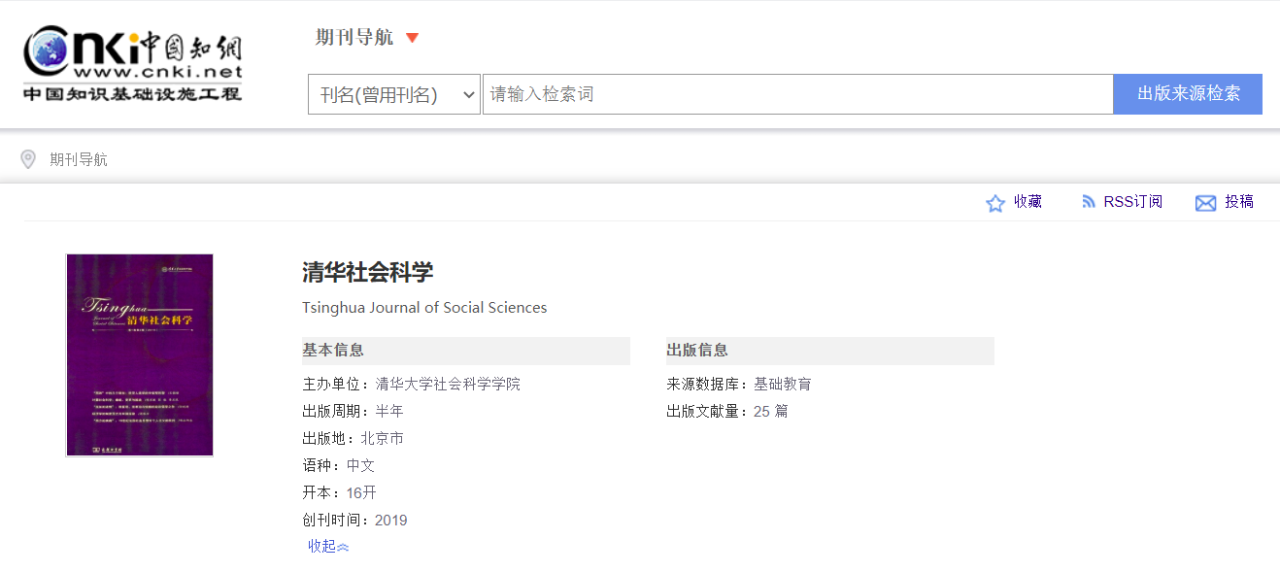Select the 收藏 text label
This screenshot has width=1280, height=586.
point(1028,202)
